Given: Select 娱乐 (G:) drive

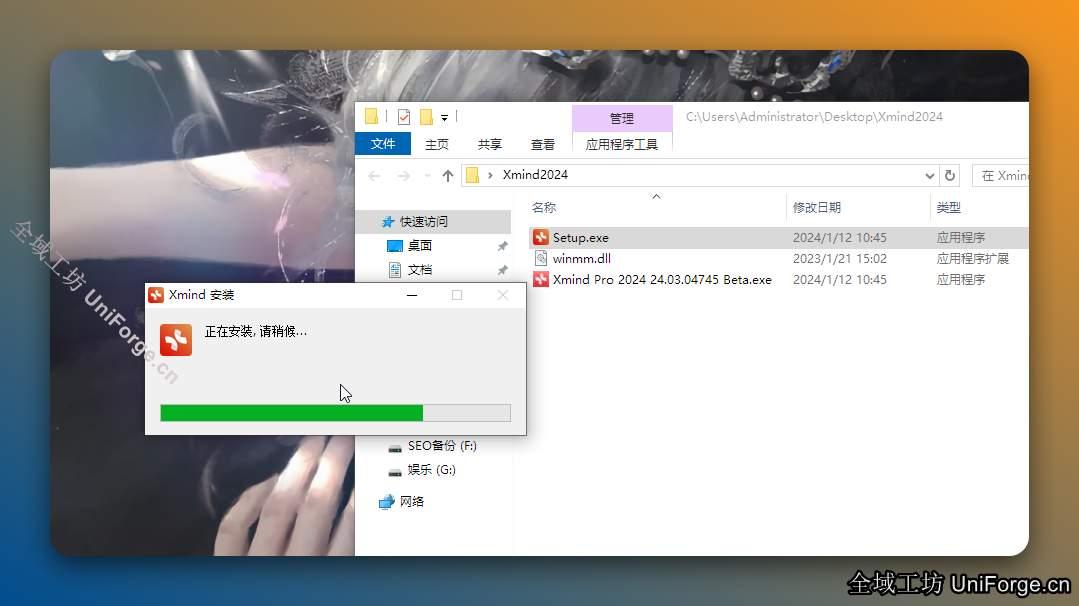Looking at the screenshot, I should (431, 470).
